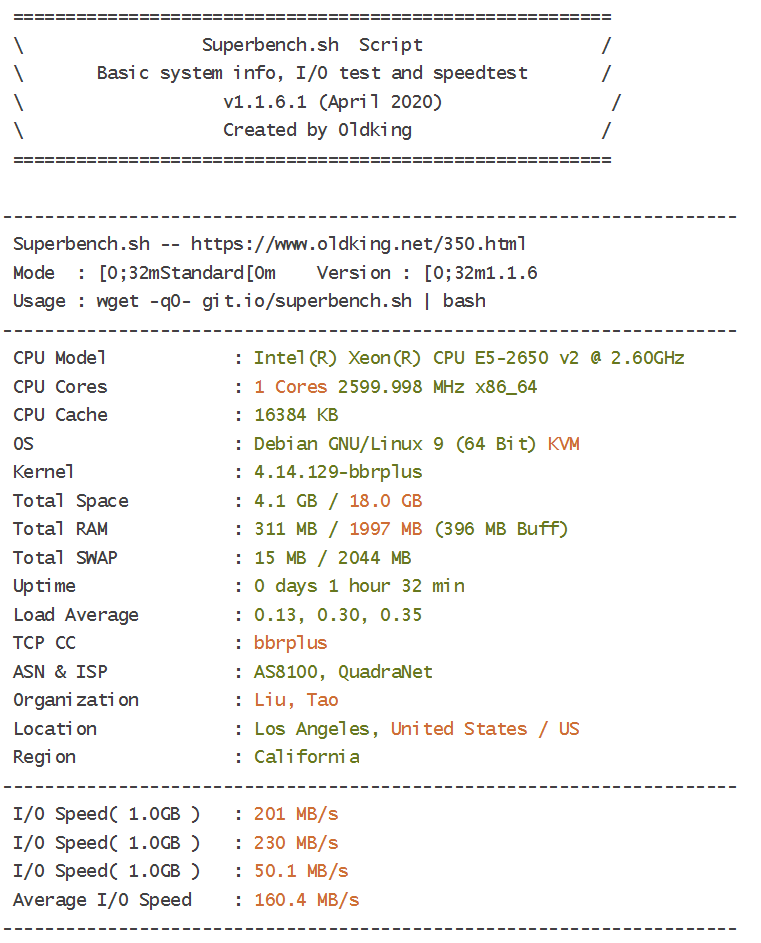Image resolution: width=761 pixels, height=943 pixels.
Task: Click the 18.0 GB total space value
Action: [386, 501]
